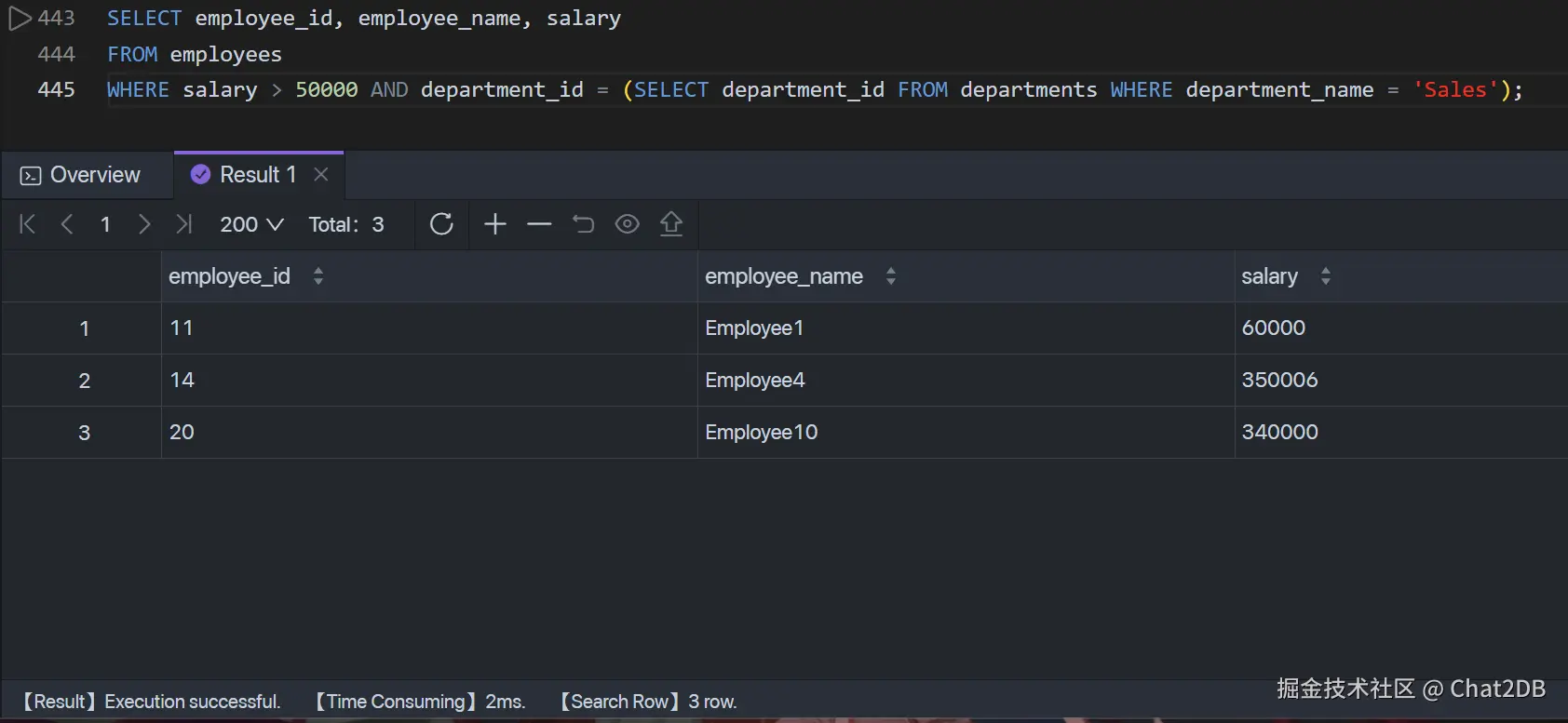Screen dimensions: 1568x723
Task: Select row number 2 header
Action: tap(82, 381)
